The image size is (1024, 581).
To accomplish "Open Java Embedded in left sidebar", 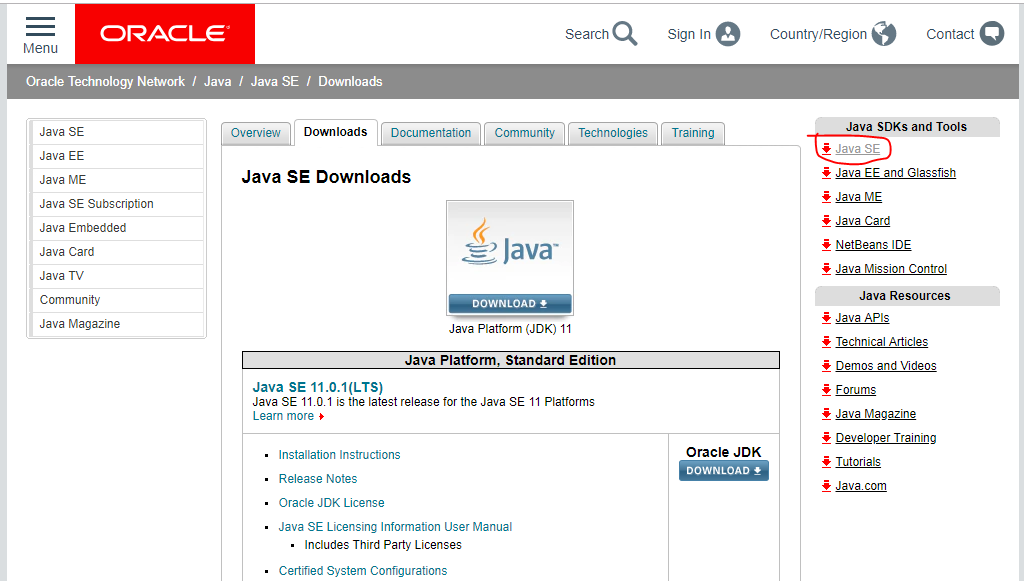I will (x=118, y=228).
